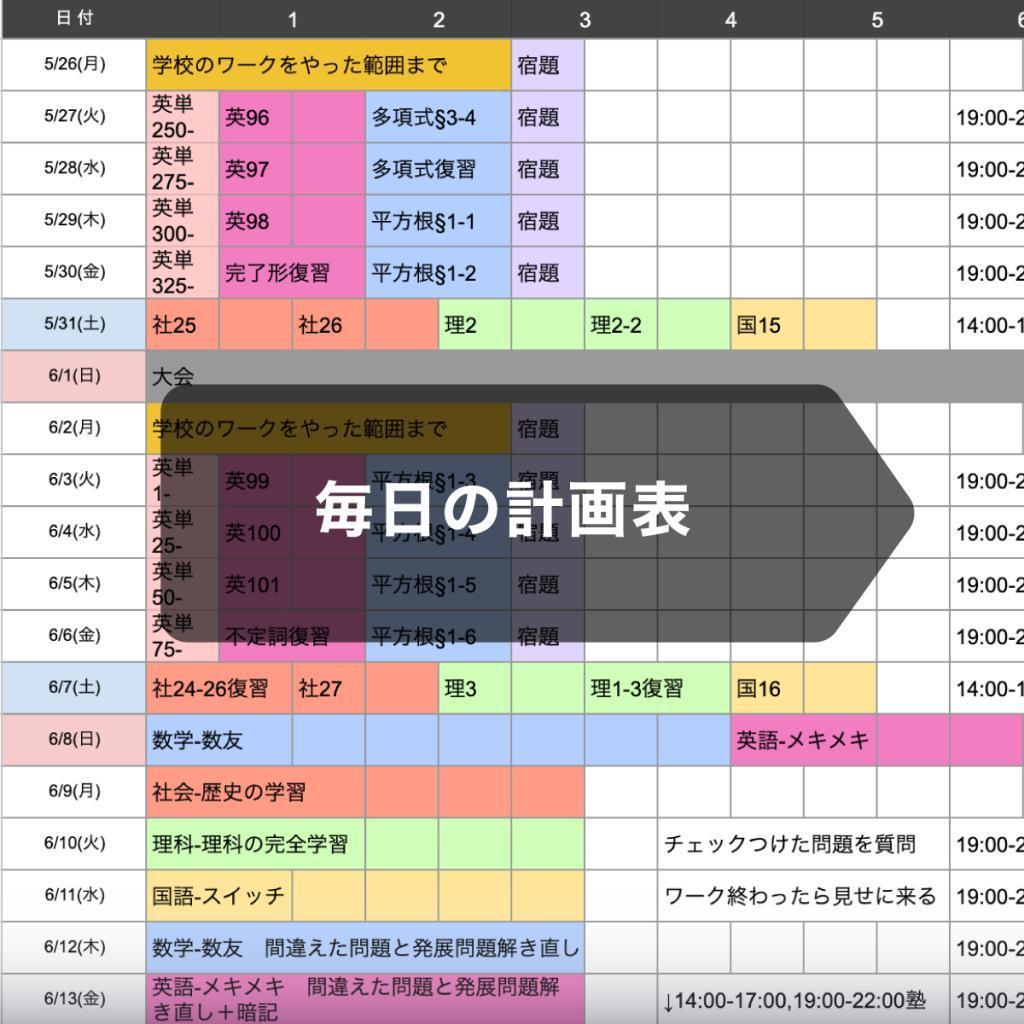Click the 5/27(火) date cell

coord(74,117)
